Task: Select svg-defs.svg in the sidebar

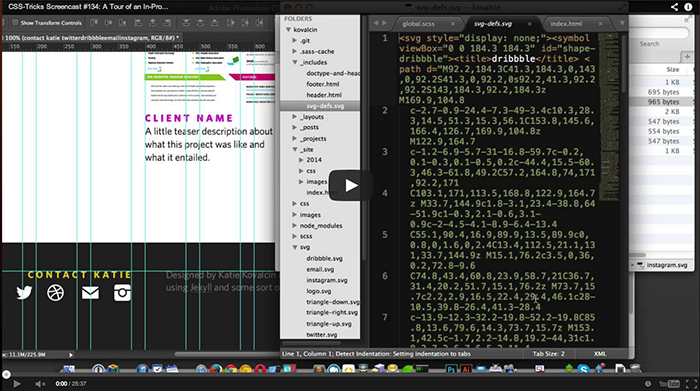Action: point(320,106)
